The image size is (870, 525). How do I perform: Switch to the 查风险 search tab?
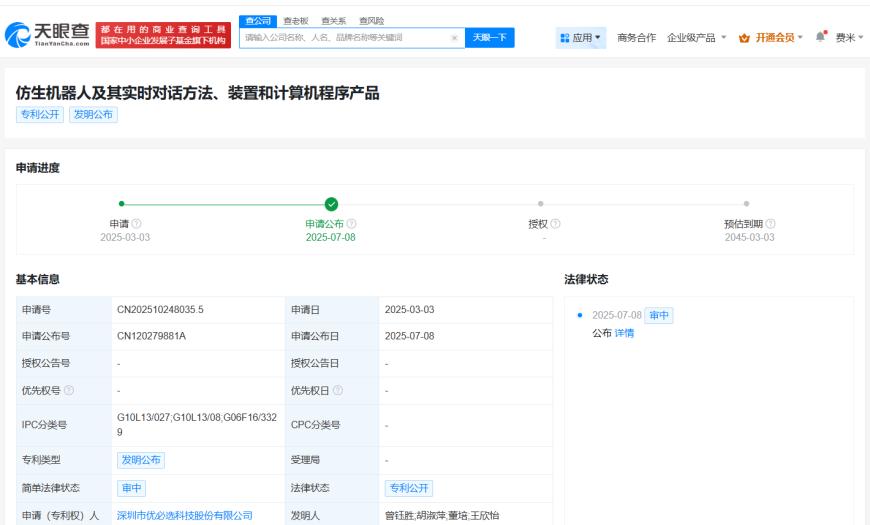[x=371, y=21]
